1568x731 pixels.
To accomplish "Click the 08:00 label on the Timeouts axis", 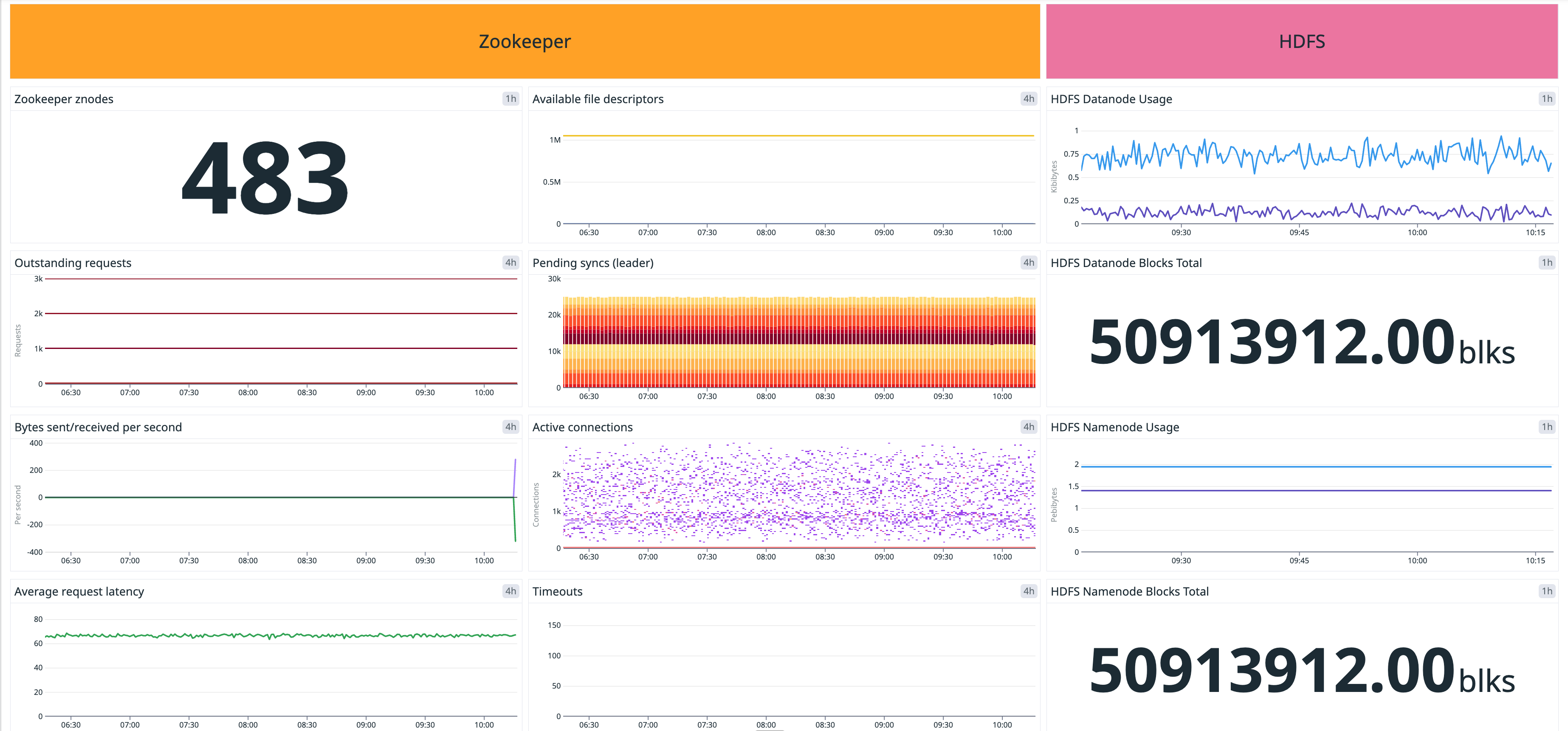I will pyautogui.click(x=766, y=725).
